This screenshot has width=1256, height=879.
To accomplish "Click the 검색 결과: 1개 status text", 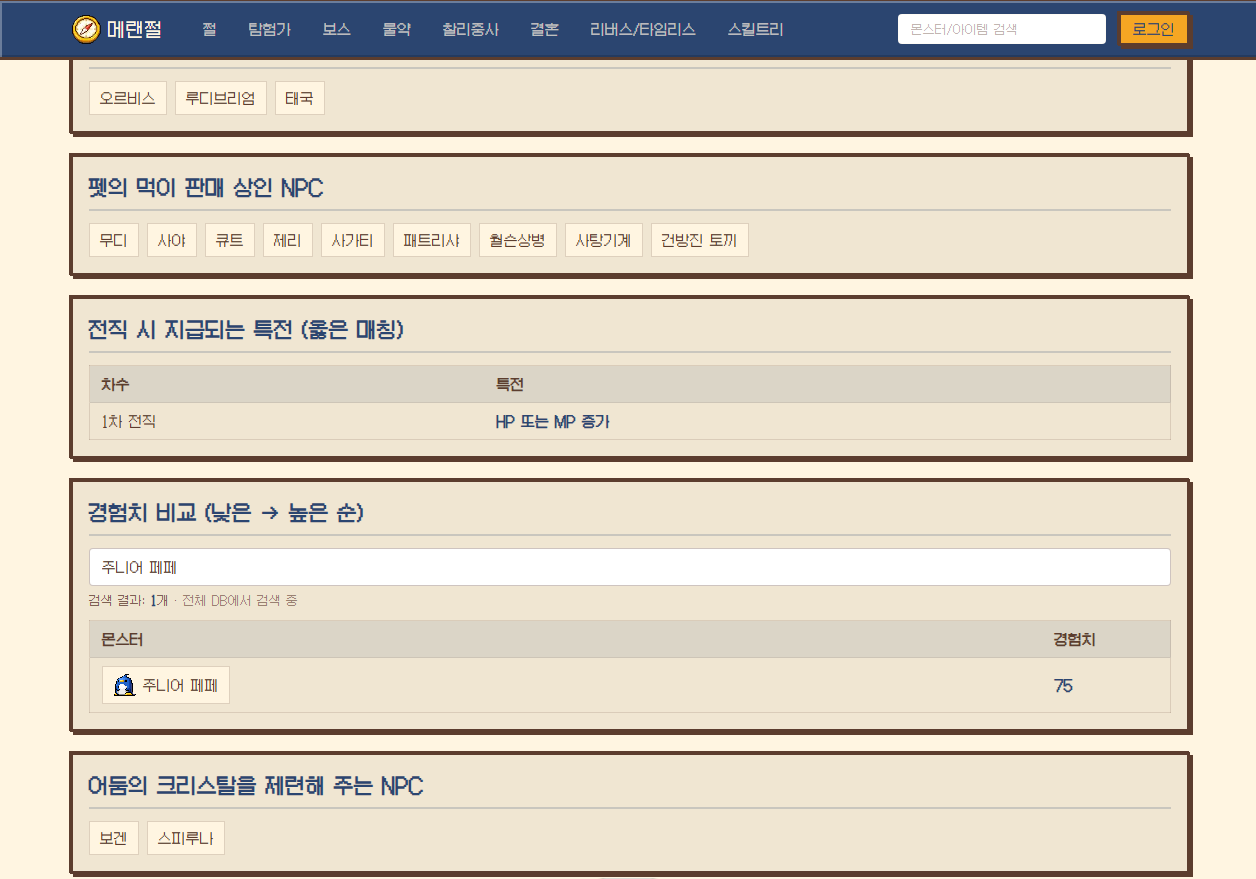I will [x=128, y=601].
